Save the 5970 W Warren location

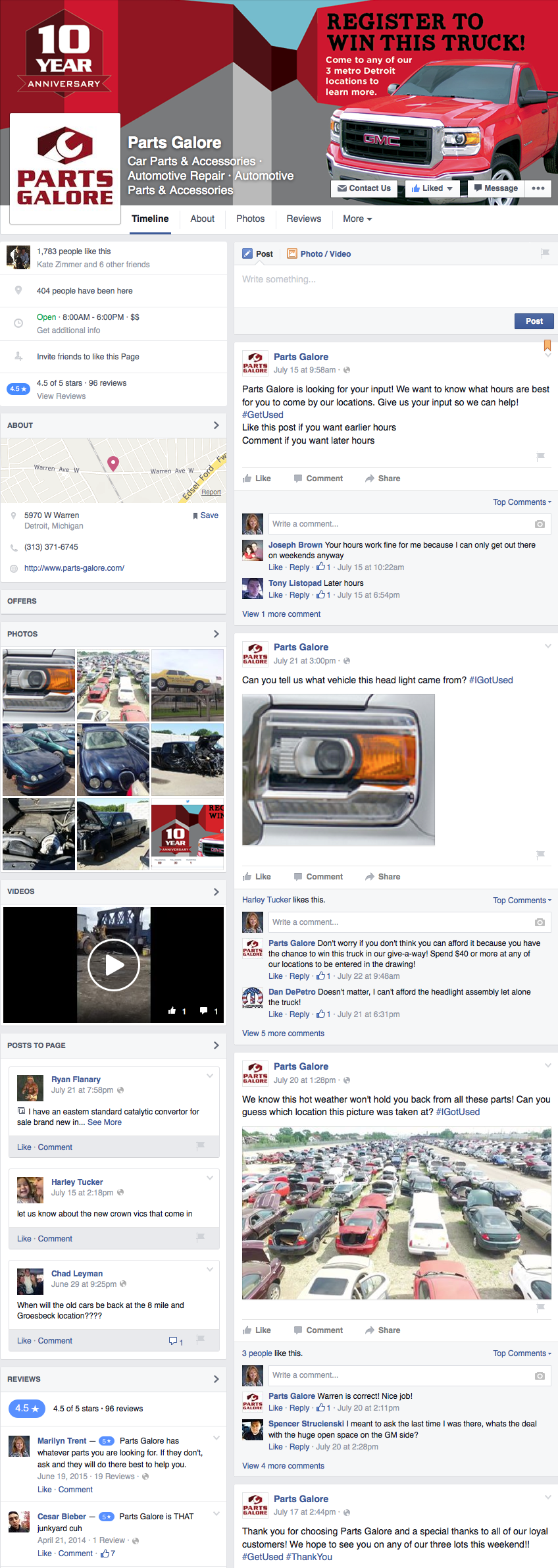[205, 515]
